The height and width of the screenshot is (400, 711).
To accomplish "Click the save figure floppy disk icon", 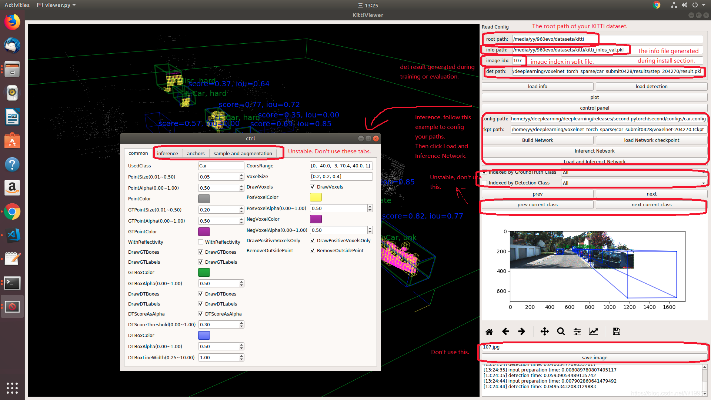I will 617,331.
